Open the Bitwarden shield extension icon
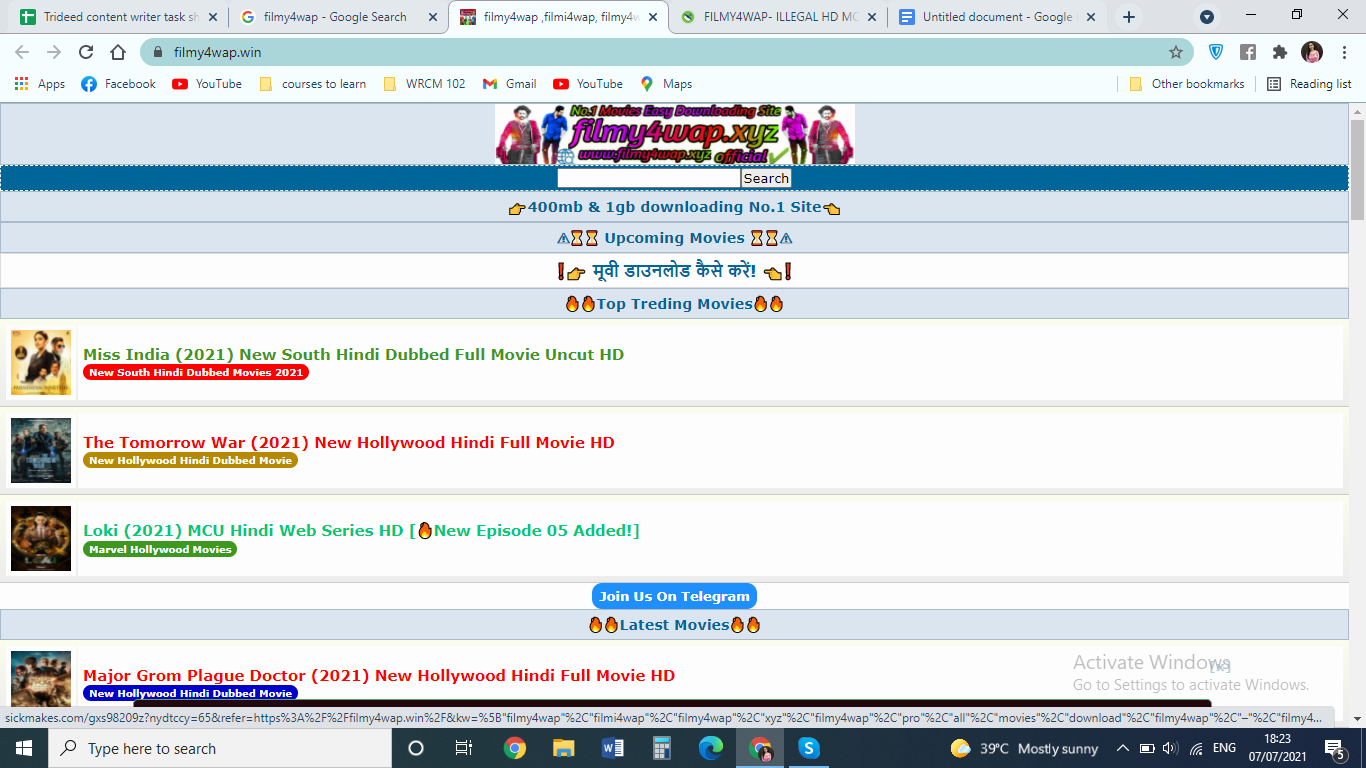This screenshot has width=1366, height=768. pyautogui.click(x=1216, y=52)
